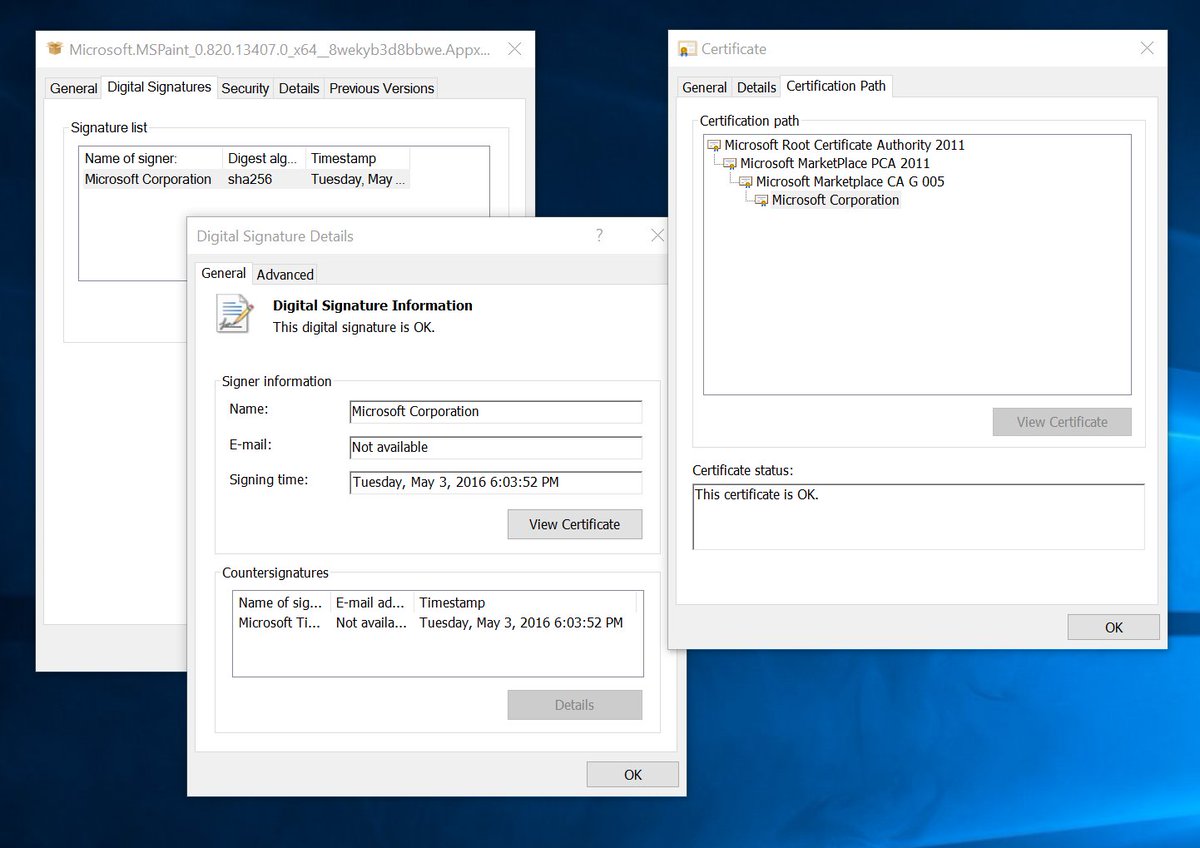Close the MSPaint Appx properties window
1200x848 pixels.
[x=514, y=48]
